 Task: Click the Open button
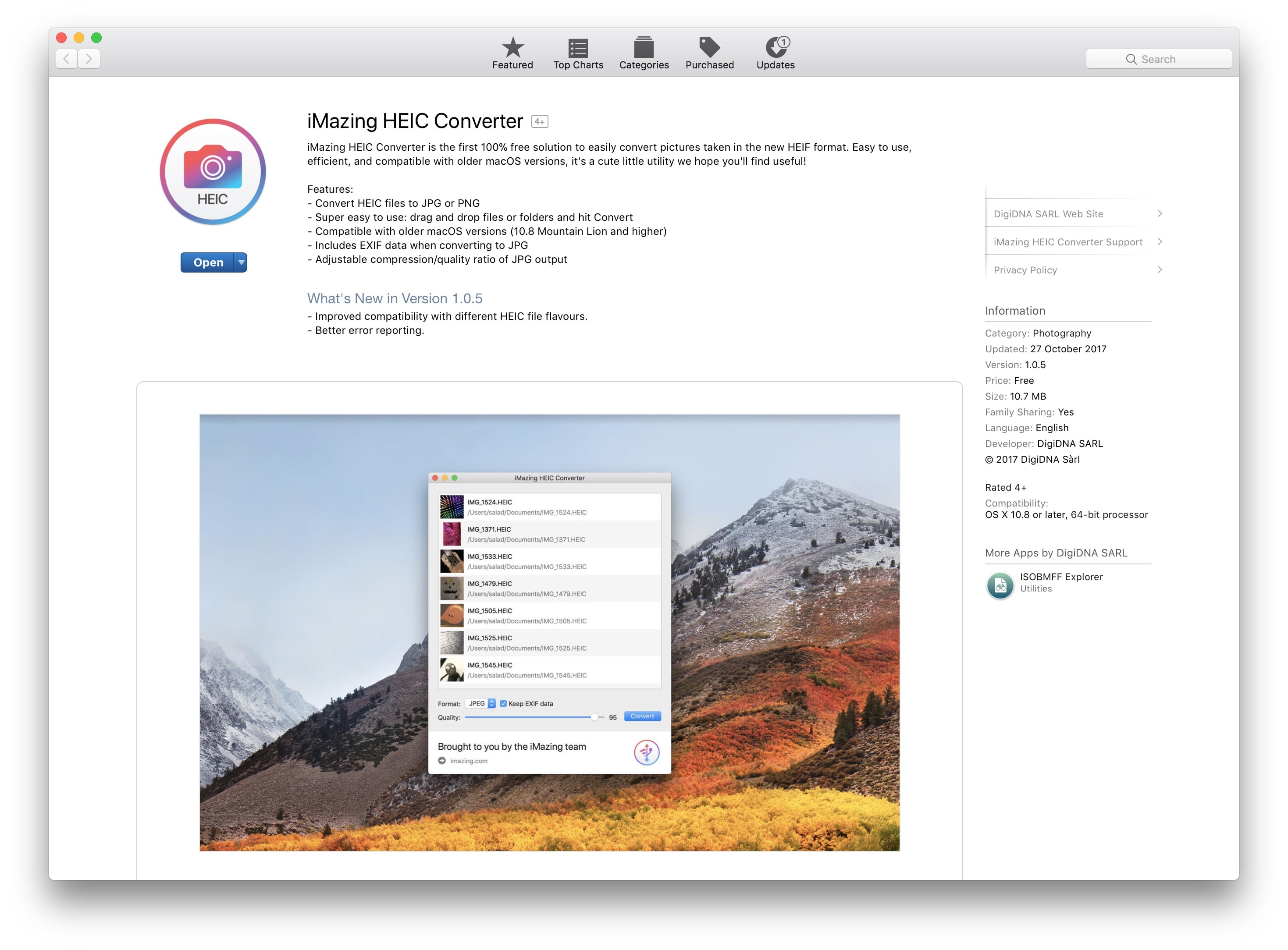coord(207,262)
